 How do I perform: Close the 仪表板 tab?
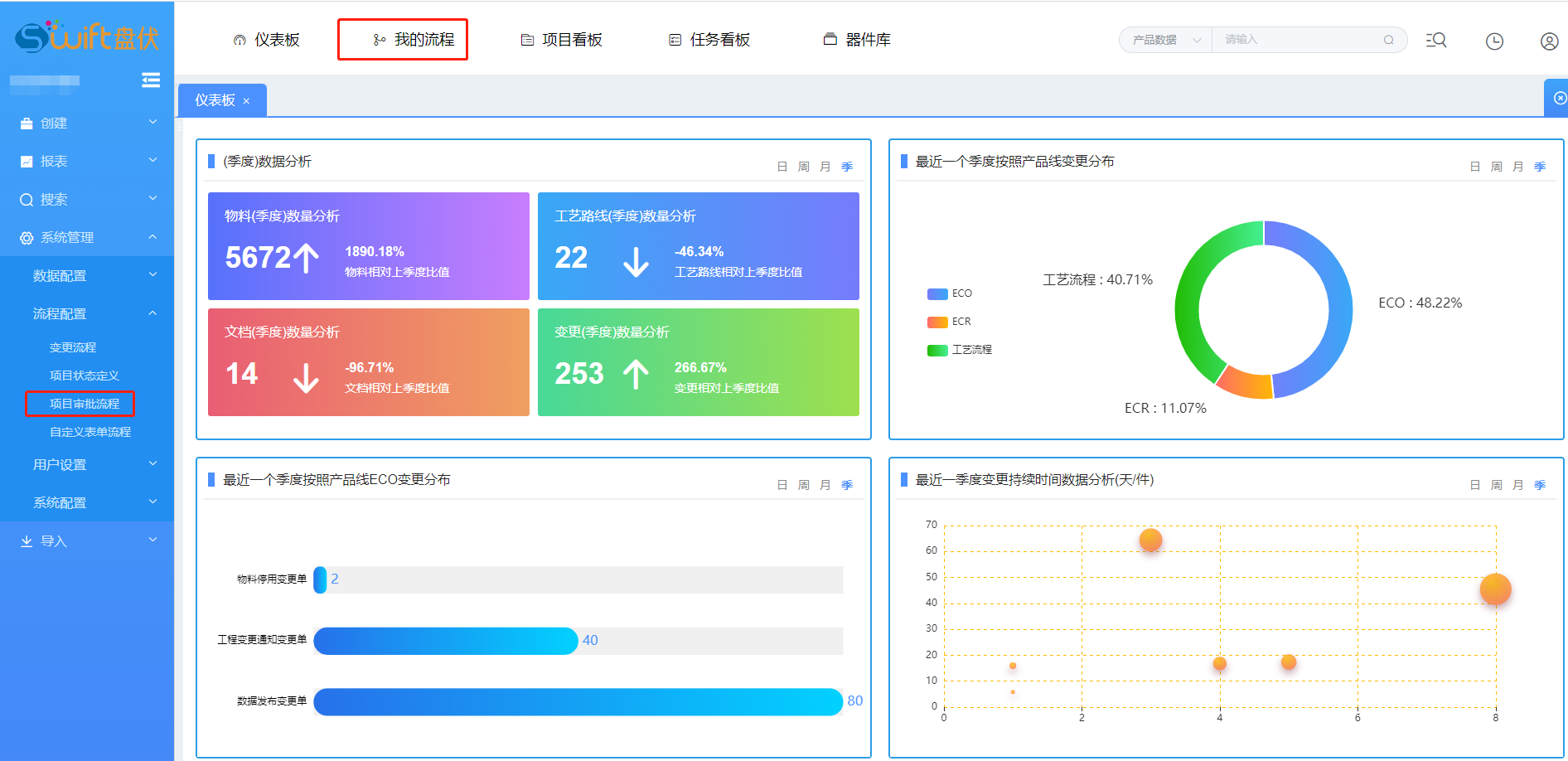[x=246, y=101]
